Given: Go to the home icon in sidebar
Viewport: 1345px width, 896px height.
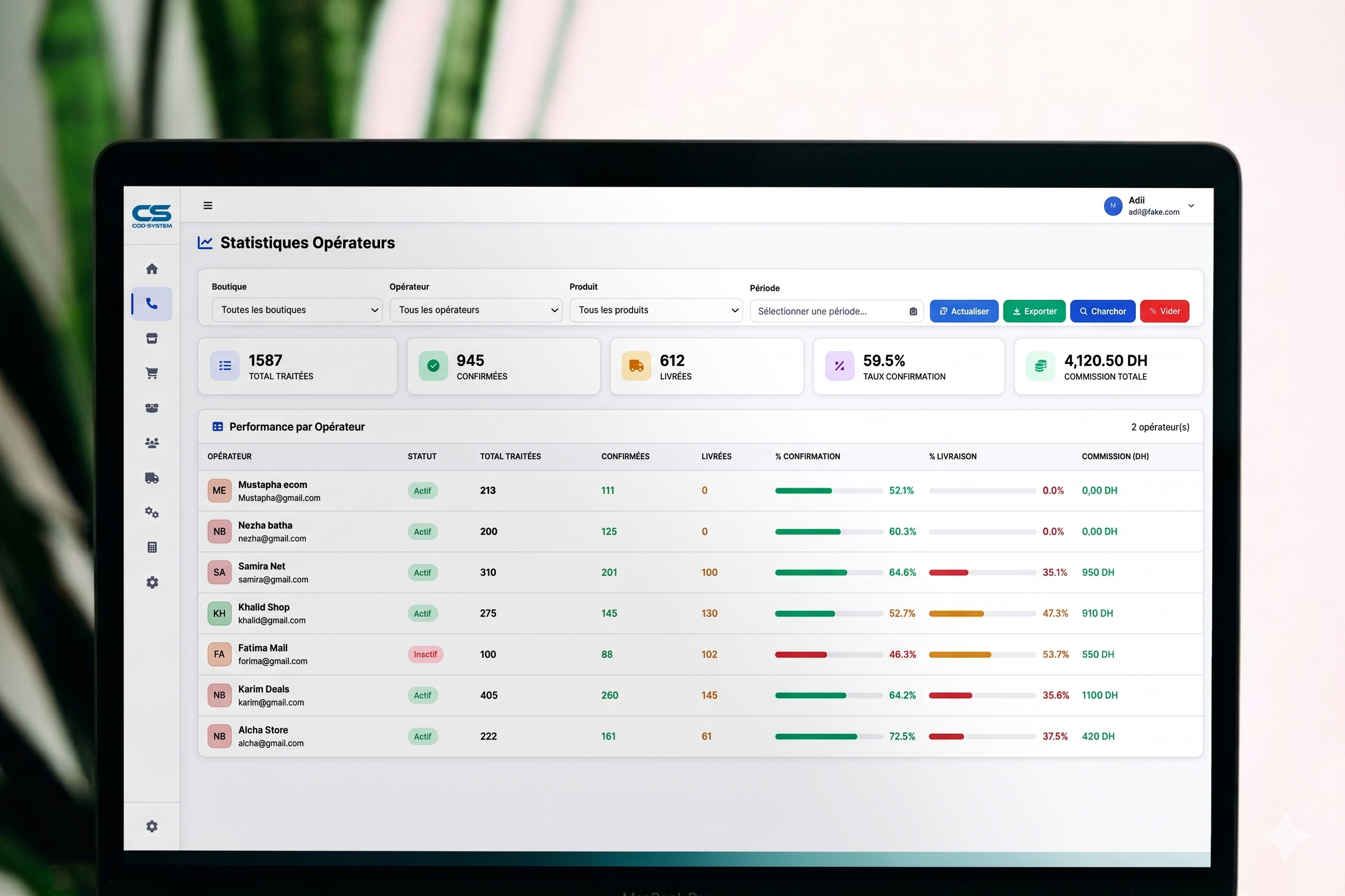Looking at the screenshot, I should coord(152,269).
